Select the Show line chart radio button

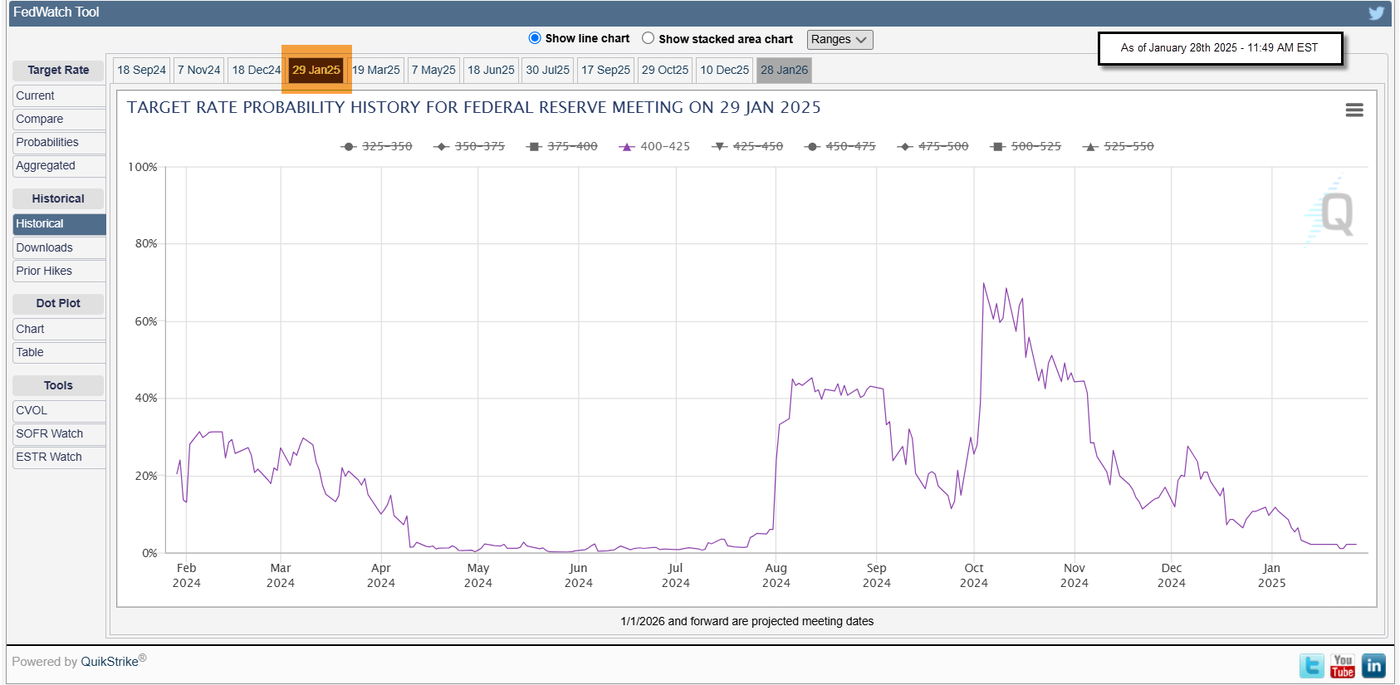535,39
